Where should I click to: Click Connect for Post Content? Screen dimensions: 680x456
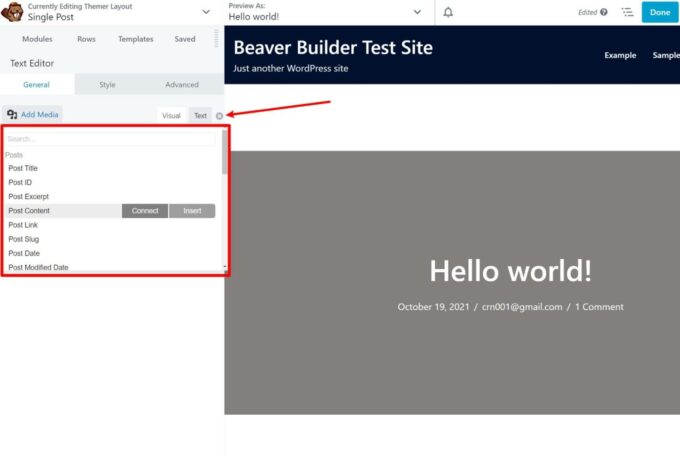point(145,211)
